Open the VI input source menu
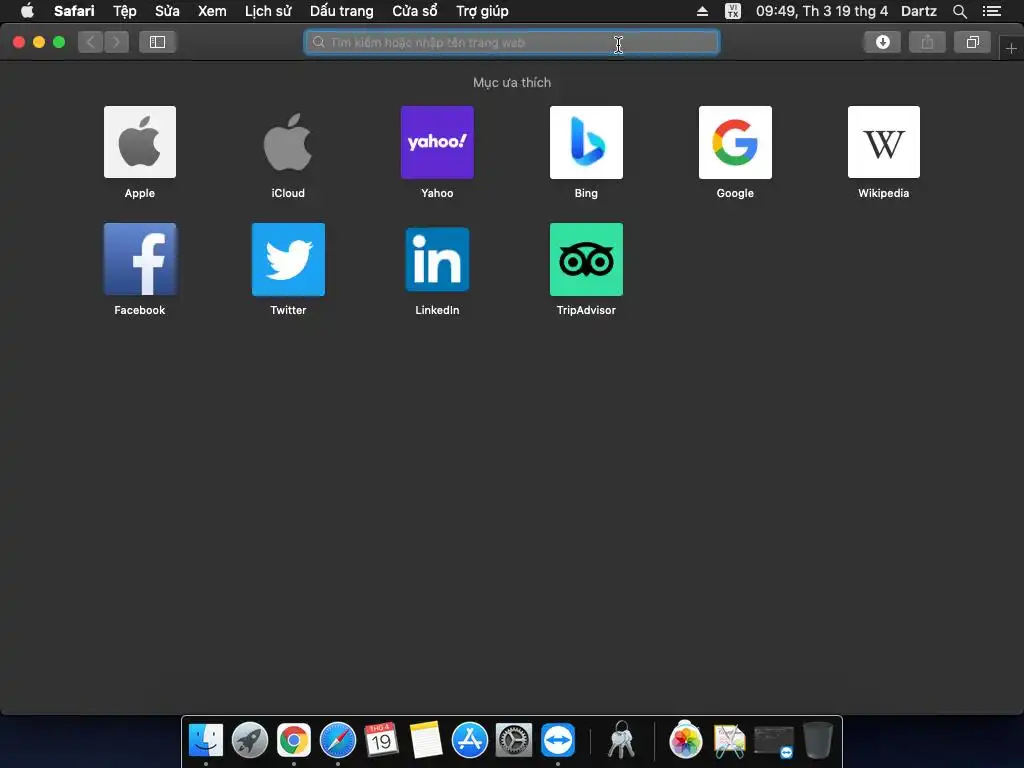 pyautogui.click(x=733, y=11)
